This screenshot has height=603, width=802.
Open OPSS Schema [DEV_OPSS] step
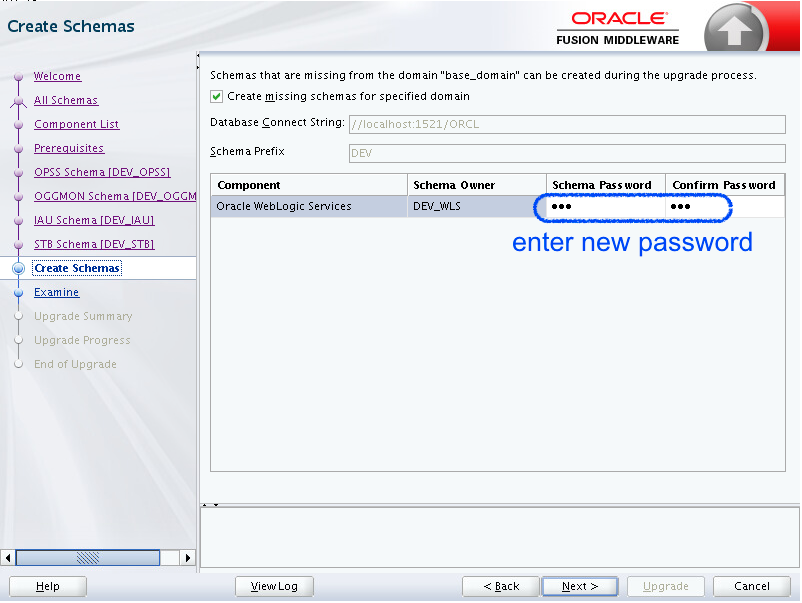click(x=102, y=172)
